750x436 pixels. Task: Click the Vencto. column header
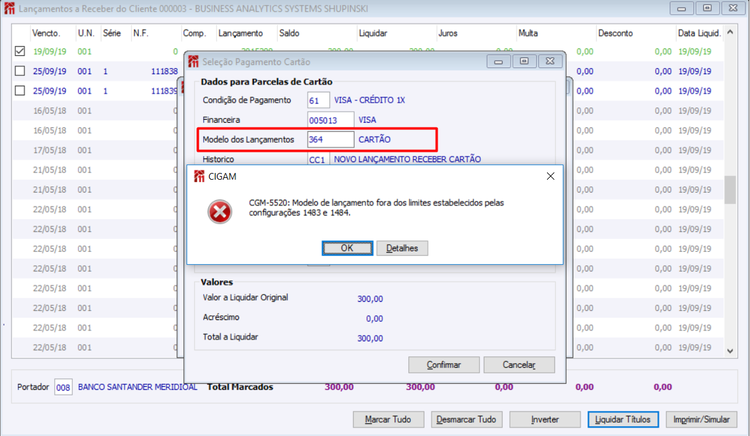click(46, 33)
